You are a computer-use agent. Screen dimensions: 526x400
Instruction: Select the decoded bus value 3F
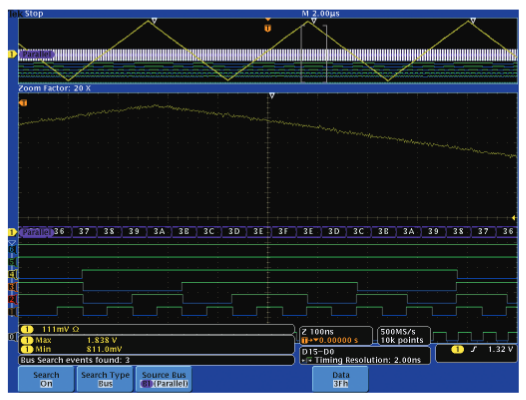pos(283,231)
